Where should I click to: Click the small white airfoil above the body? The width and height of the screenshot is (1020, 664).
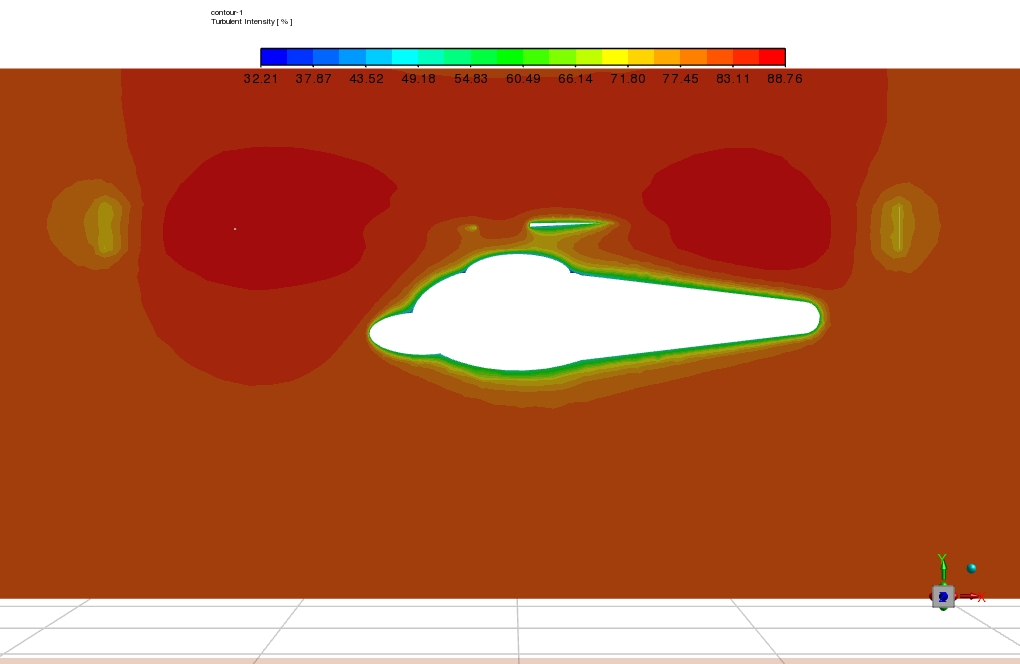(565, 224)
